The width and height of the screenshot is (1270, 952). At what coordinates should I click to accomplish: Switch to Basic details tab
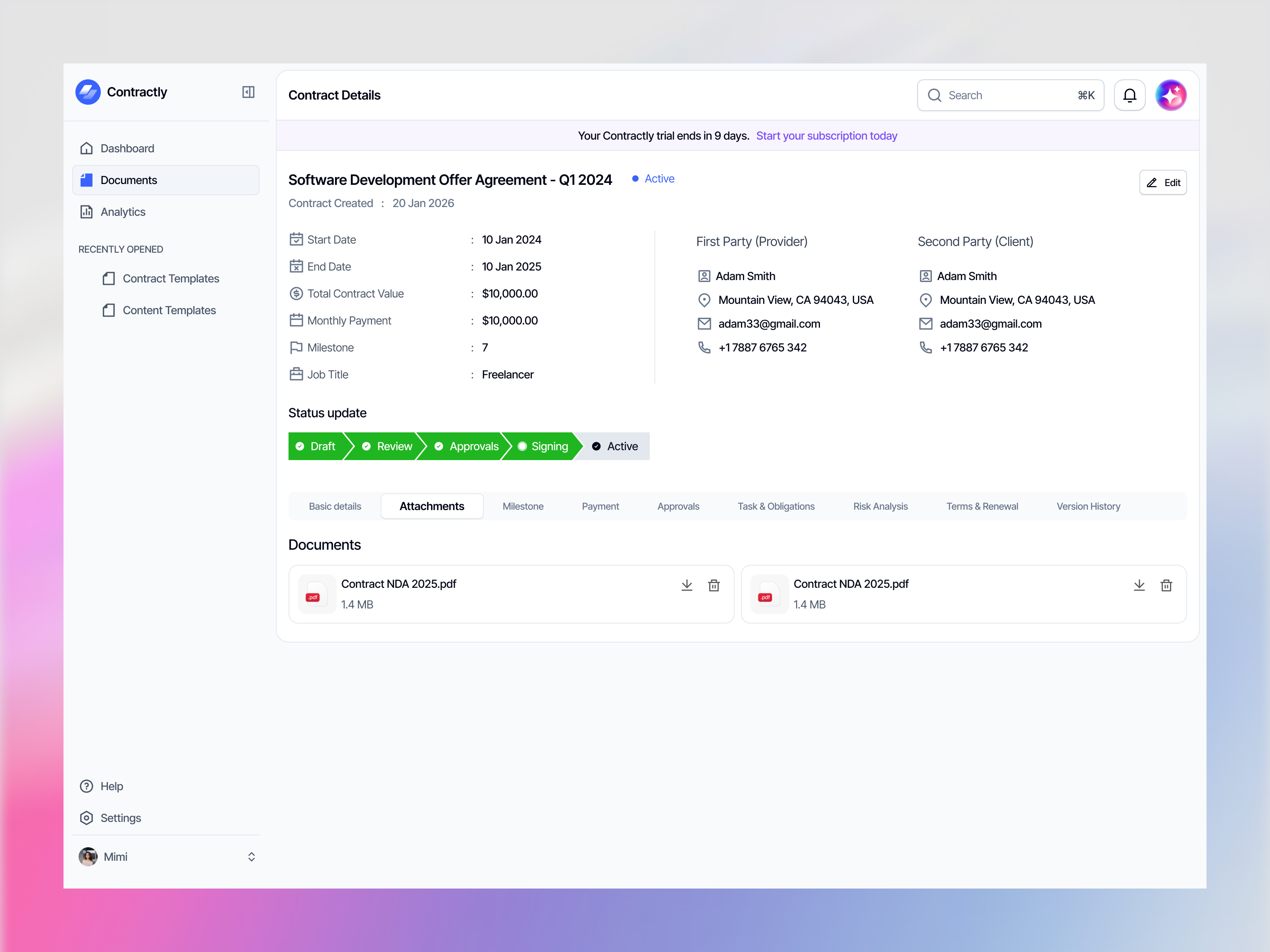click(335, 506)
